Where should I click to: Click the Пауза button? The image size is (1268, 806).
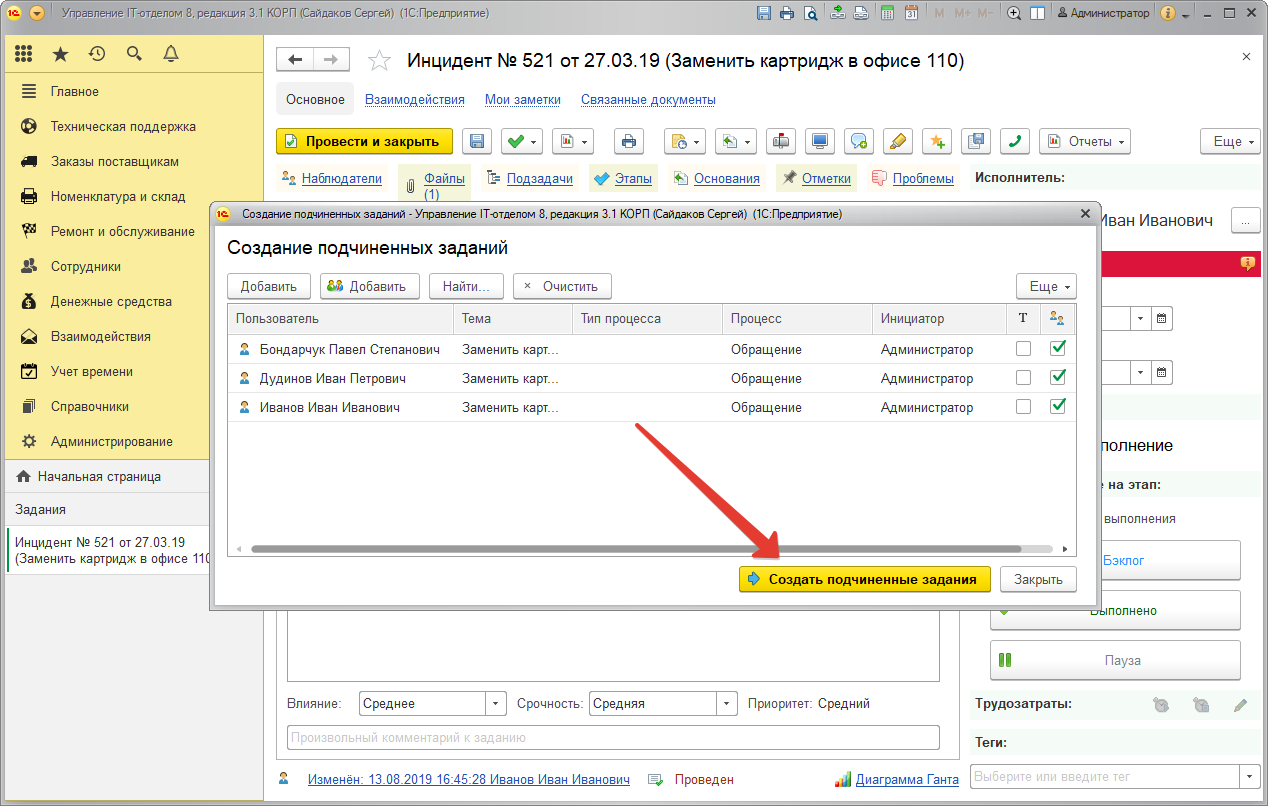click(1115, 660)
